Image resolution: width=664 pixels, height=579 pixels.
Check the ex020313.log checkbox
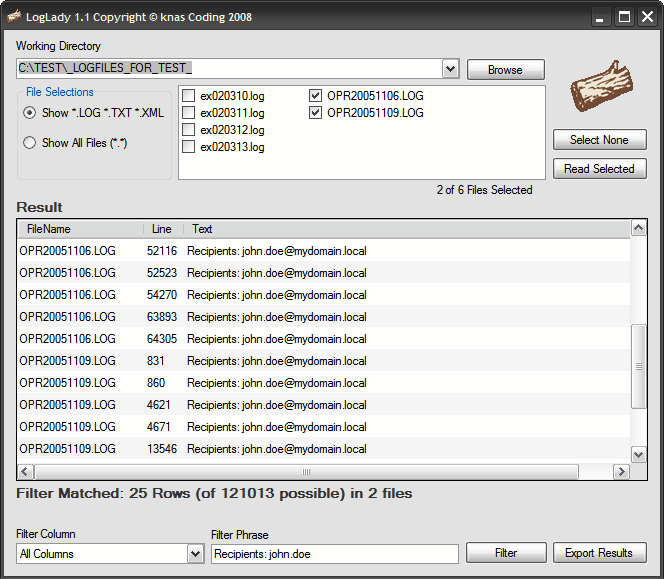coord(188,147)
